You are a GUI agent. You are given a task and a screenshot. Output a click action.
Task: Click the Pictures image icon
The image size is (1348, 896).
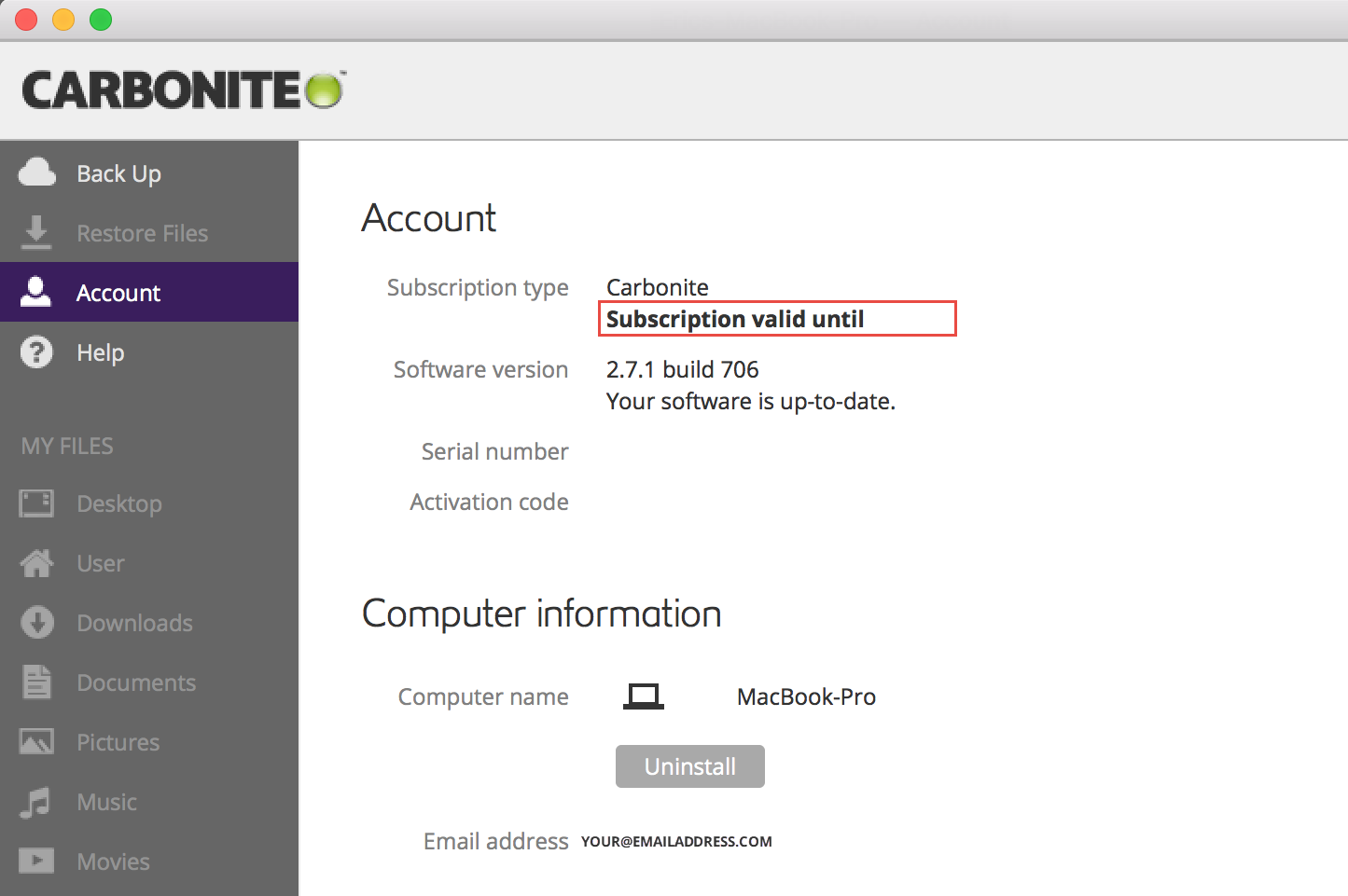36,741
